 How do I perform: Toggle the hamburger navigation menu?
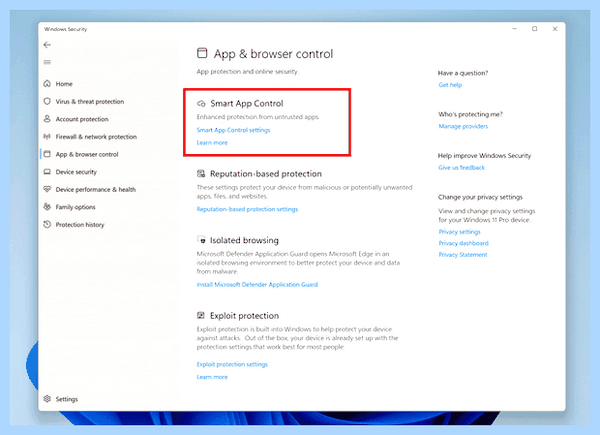(47, 62)
